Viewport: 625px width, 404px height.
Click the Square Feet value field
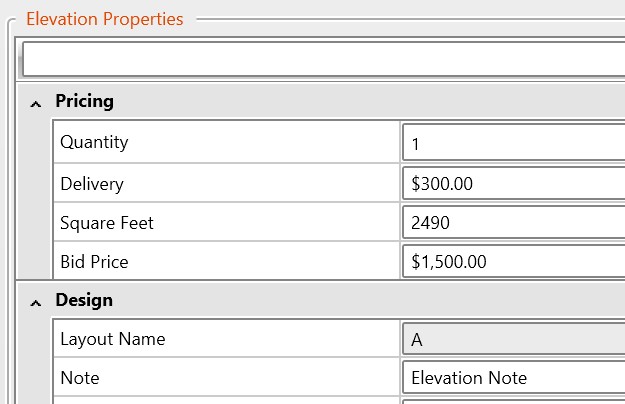click(514, 223)
